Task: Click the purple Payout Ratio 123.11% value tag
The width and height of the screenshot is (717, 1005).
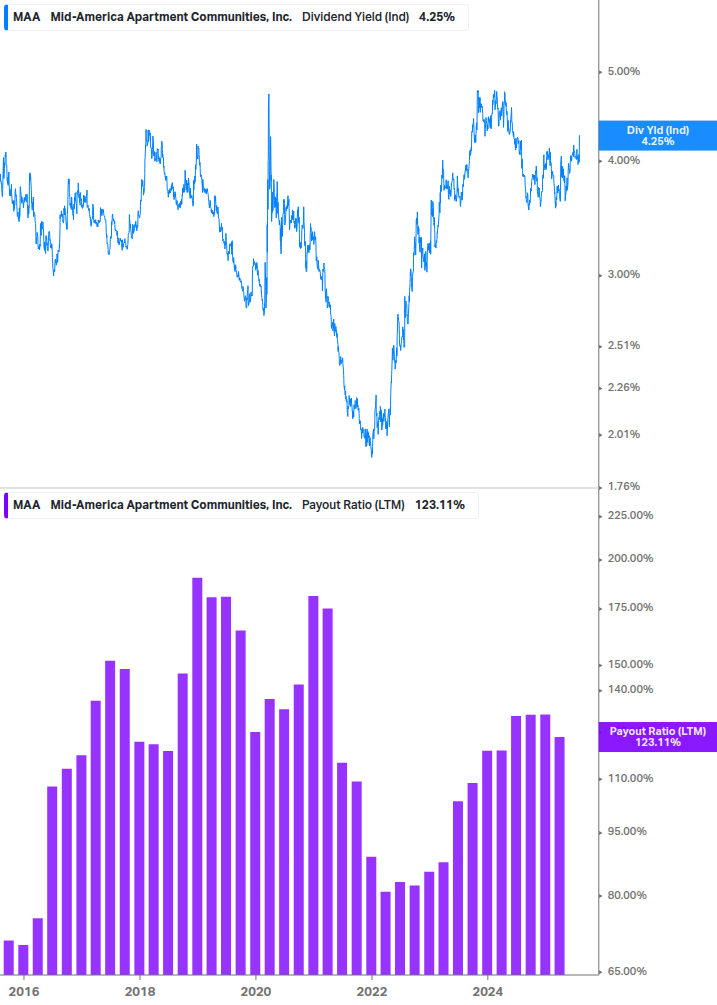Action: [x=657, y=736]
